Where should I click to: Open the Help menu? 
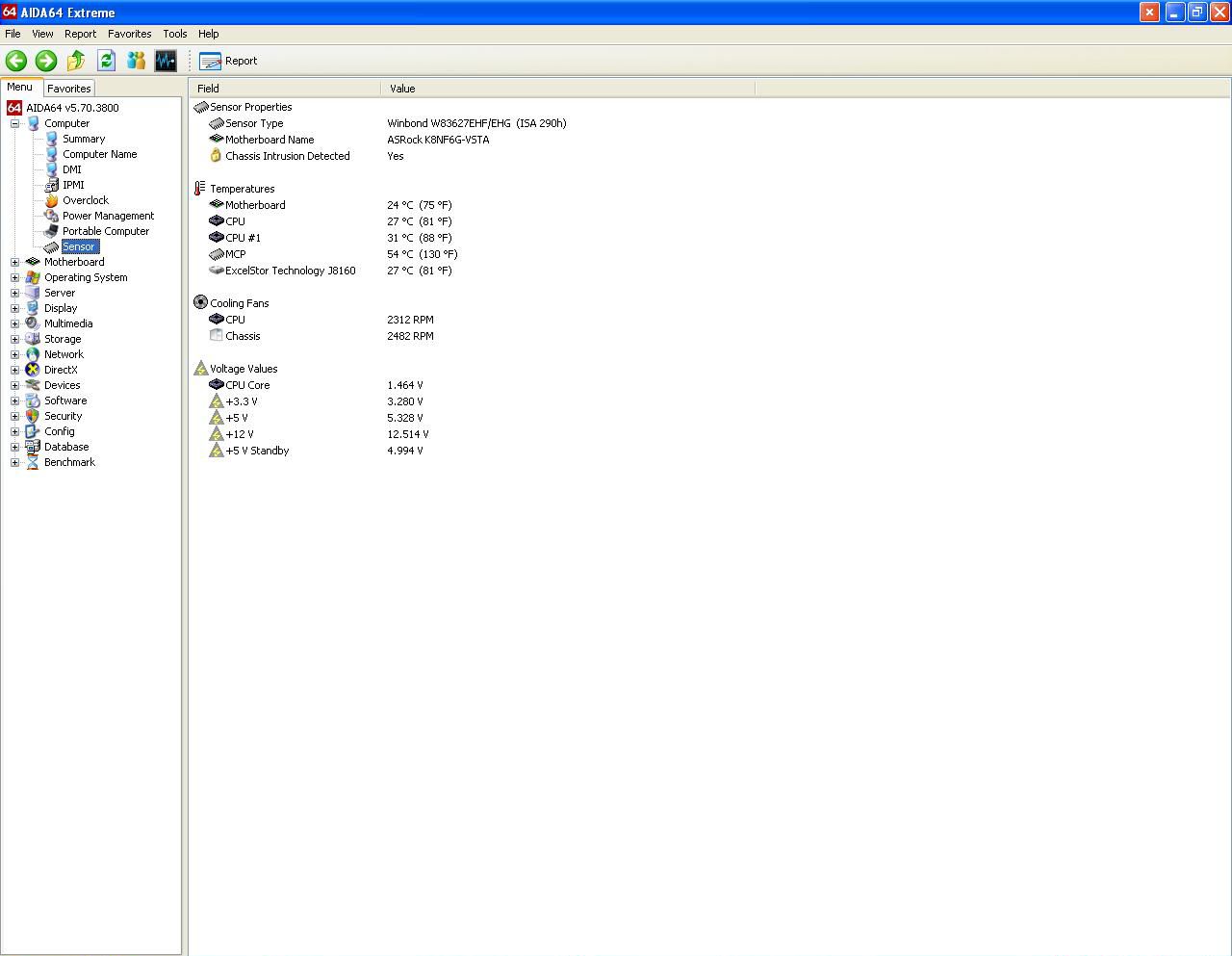pos(208,34)
